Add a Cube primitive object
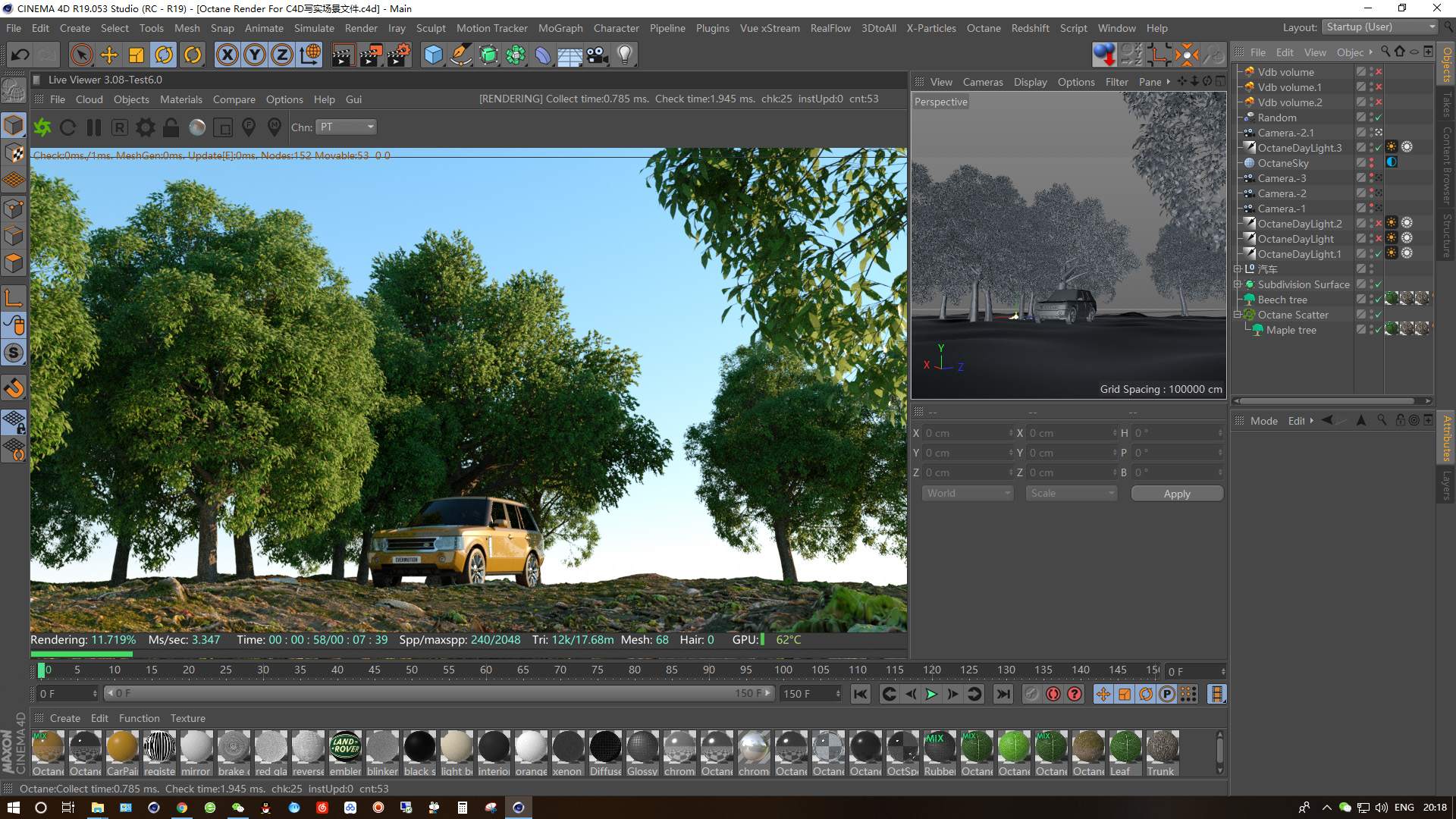 click(433, 55)
